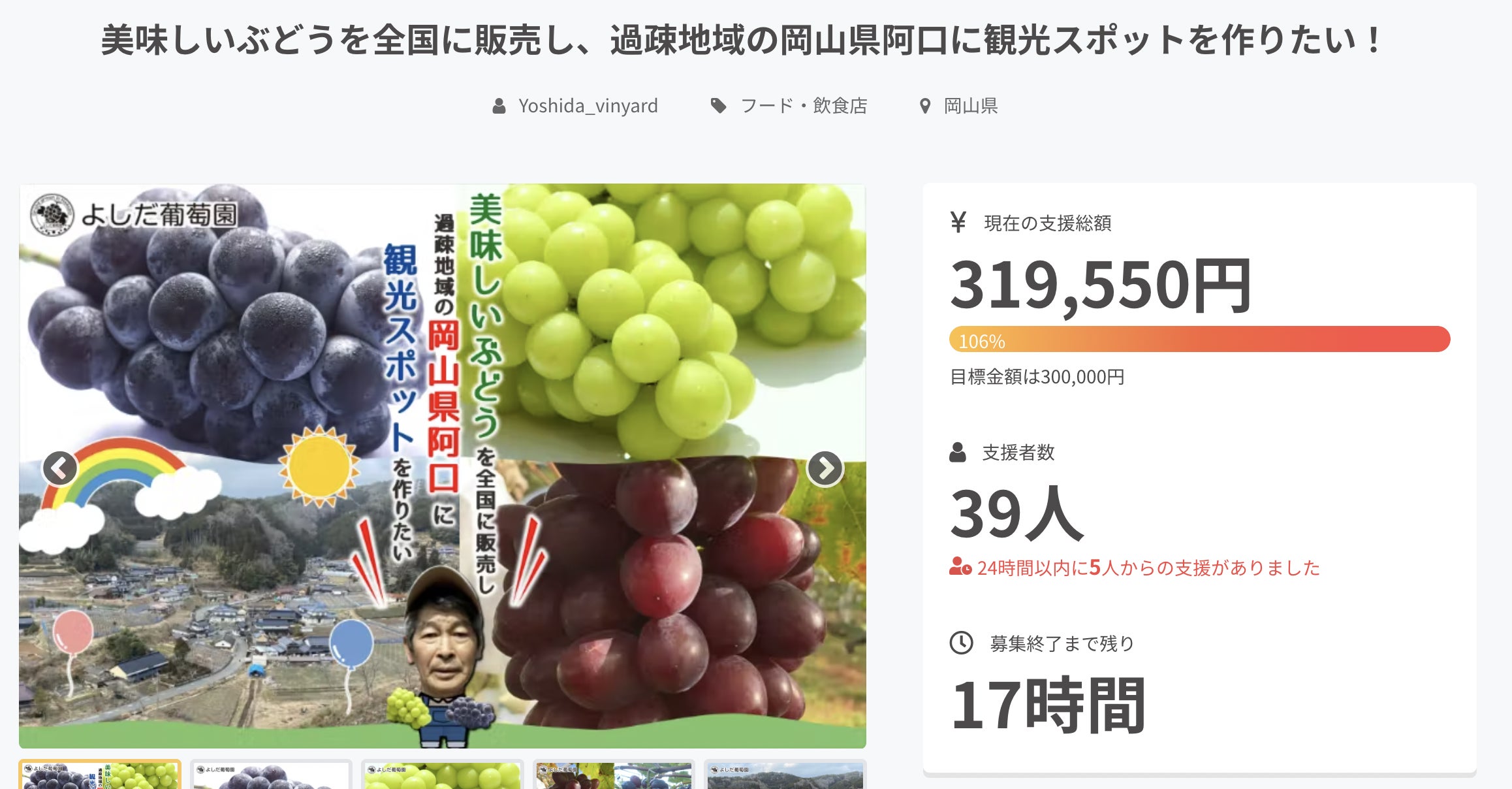This screenshot has width=1512, height=789.
Task: Select the first highlighted carousel thumbnail
Action: tap(100, 775)
